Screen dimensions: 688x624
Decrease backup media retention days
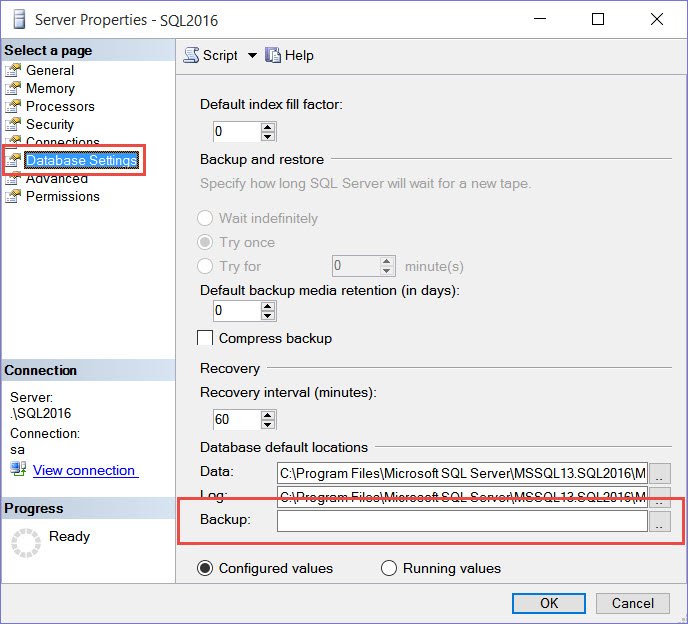click(x=268, y=315)
